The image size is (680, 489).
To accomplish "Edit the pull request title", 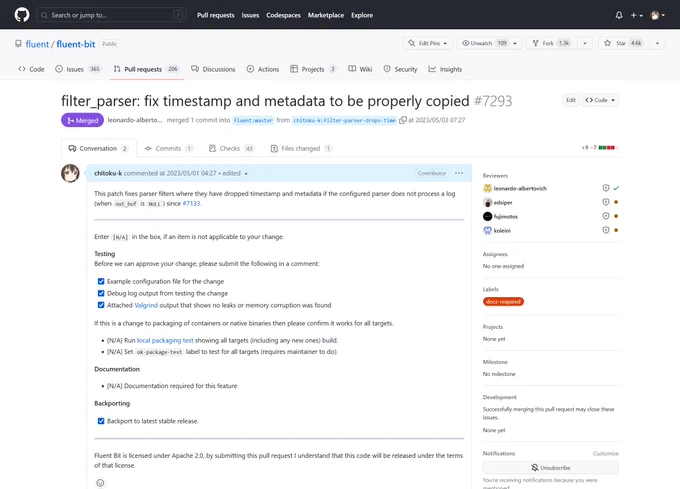I will coord(571,100).
